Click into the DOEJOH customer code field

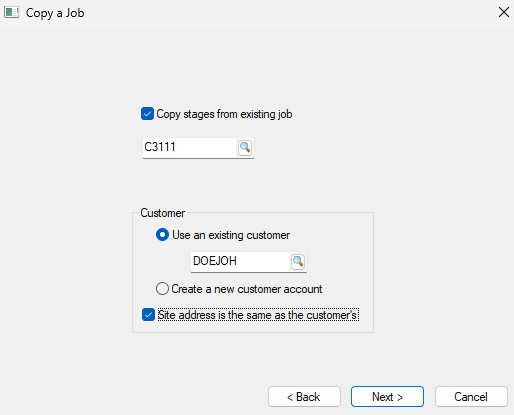tap(240, 262)
